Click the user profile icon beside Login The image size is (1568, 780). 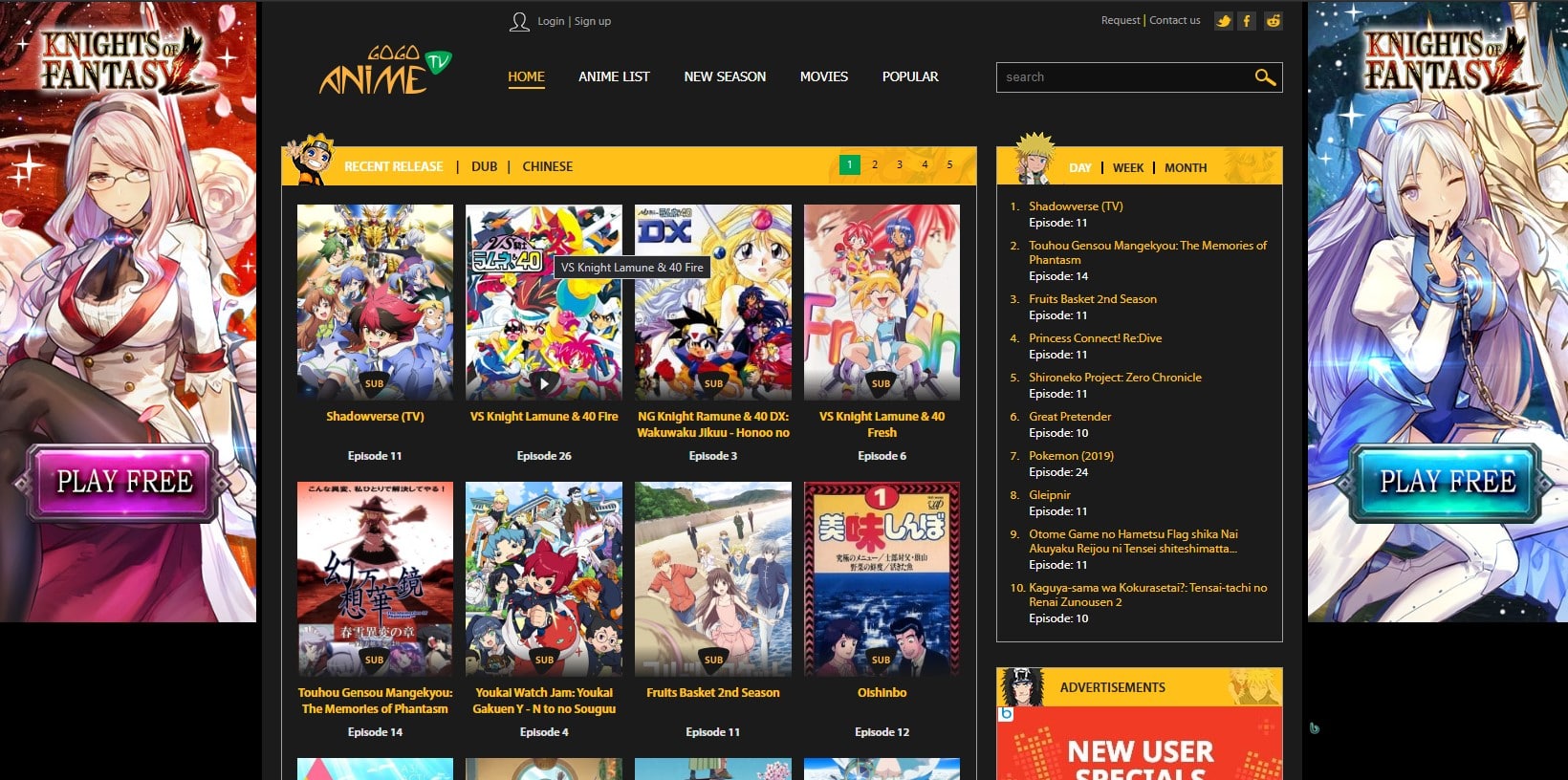(519, 21)
